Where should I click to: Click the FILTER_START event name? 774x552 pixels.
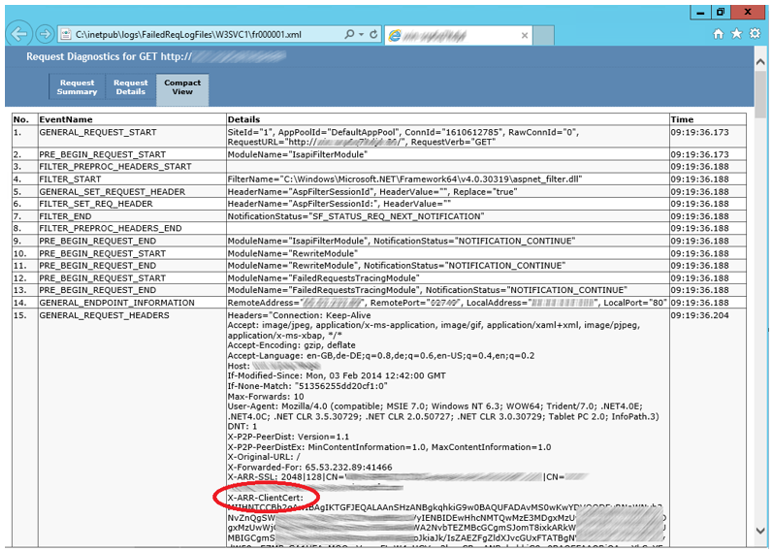[70, 179]
